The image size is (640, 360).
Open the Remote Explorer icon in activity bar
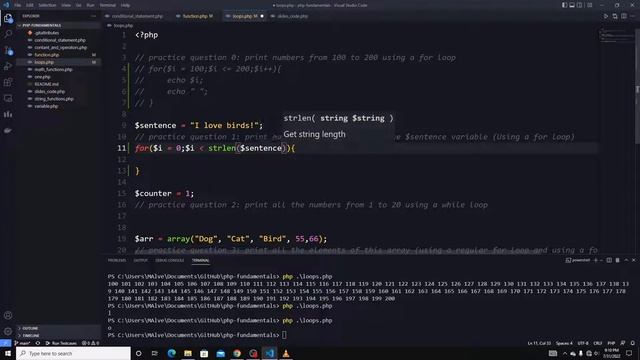coord(8,98)
